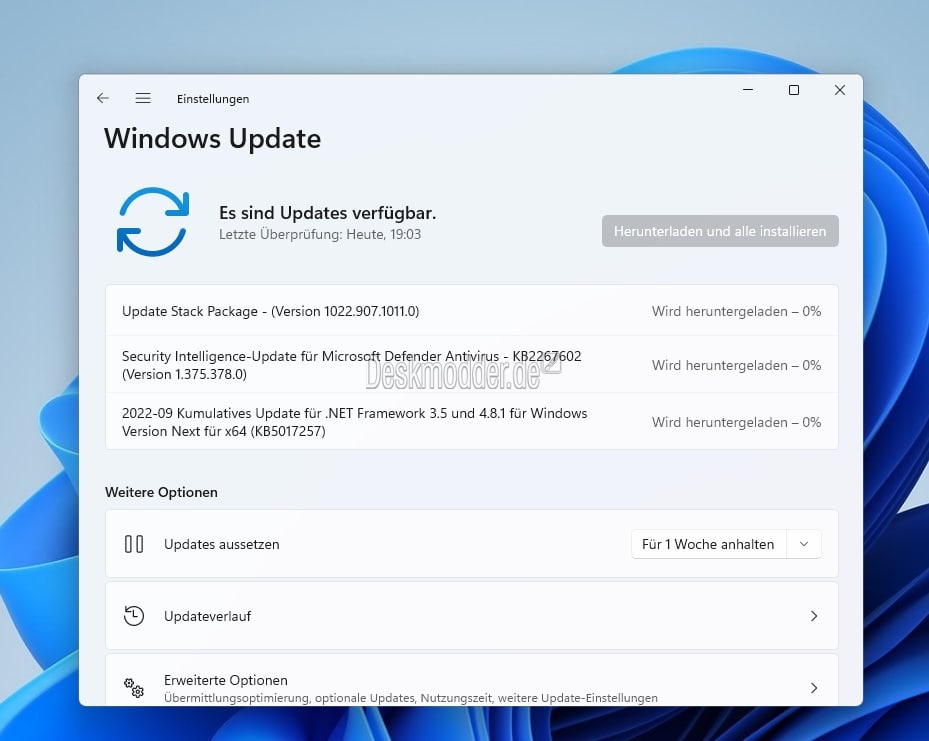Select the Security Intelligence-Update KB2267602 item

[x=472, y=365]
